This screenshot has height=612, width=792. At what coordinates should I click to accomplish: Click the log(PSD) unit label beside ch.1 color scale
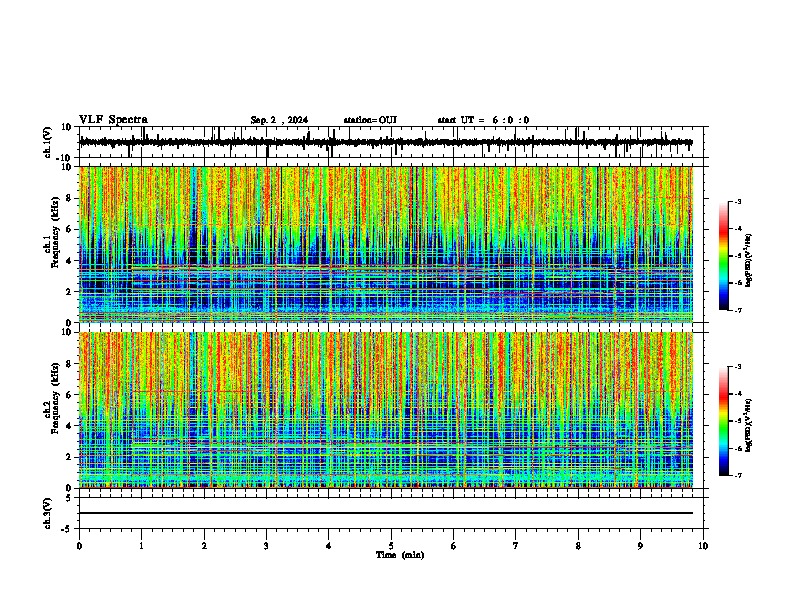click(x=748, y=261)
